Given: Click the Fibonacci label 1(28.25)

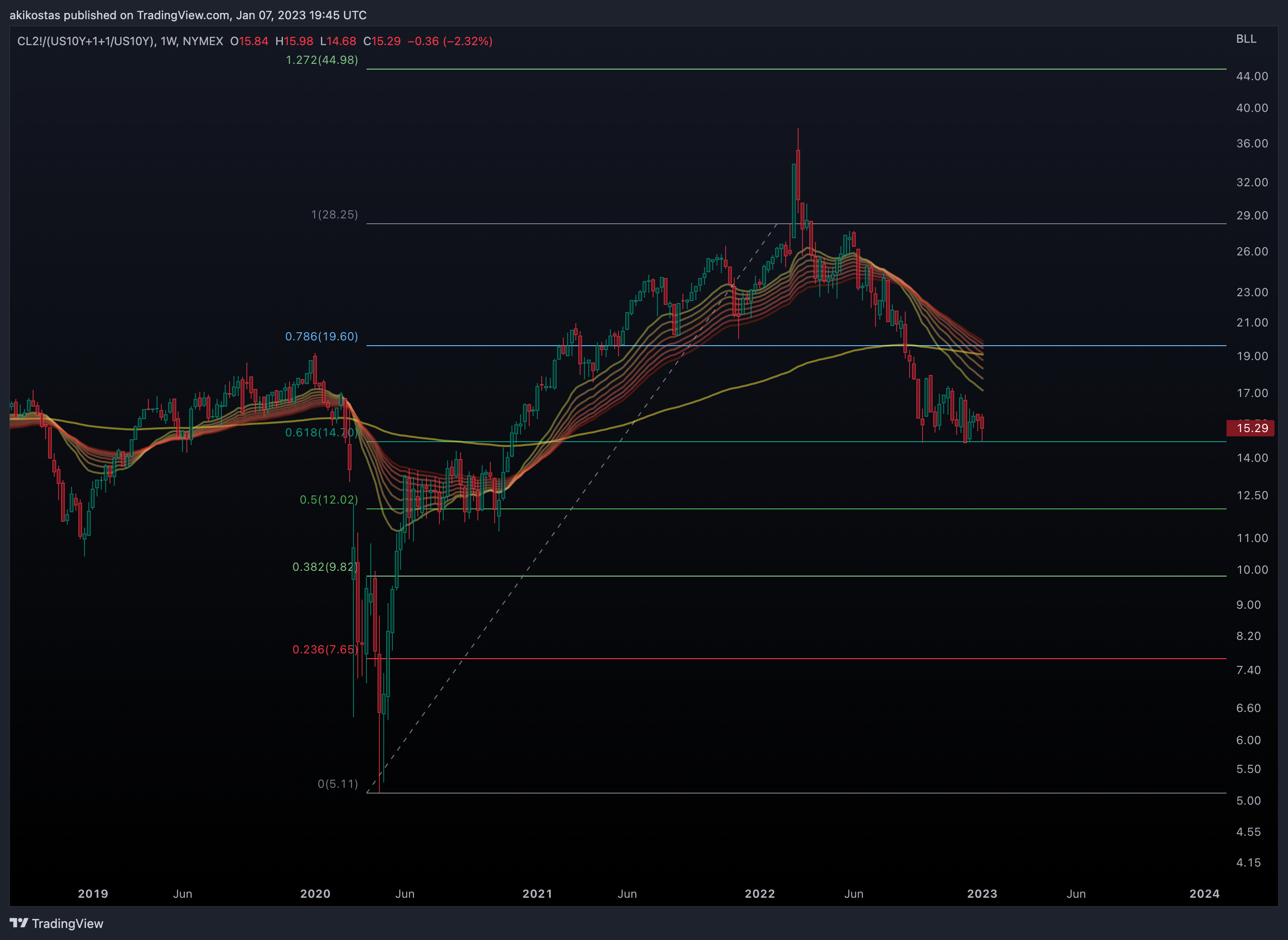Looking at the screenshot, I should [x=335, y=215].
